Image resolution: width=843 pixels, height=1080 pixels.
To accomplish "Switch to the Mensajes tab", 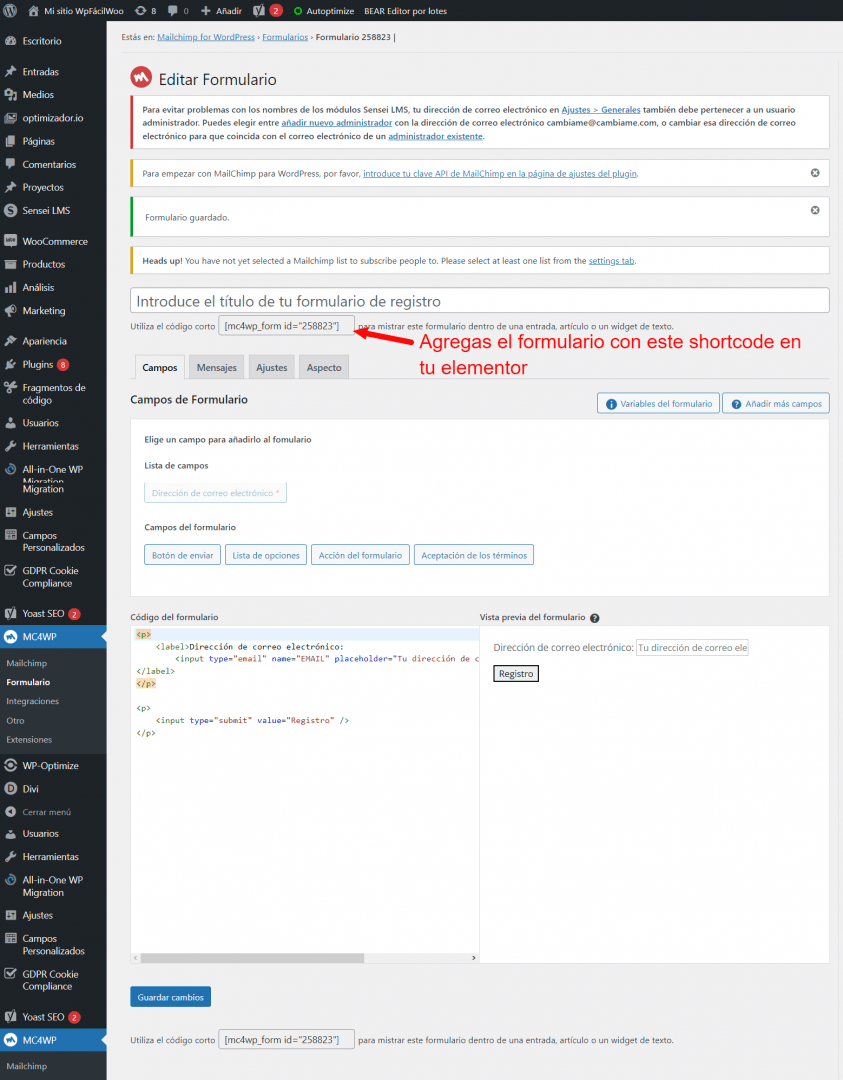I will (216, 367).
